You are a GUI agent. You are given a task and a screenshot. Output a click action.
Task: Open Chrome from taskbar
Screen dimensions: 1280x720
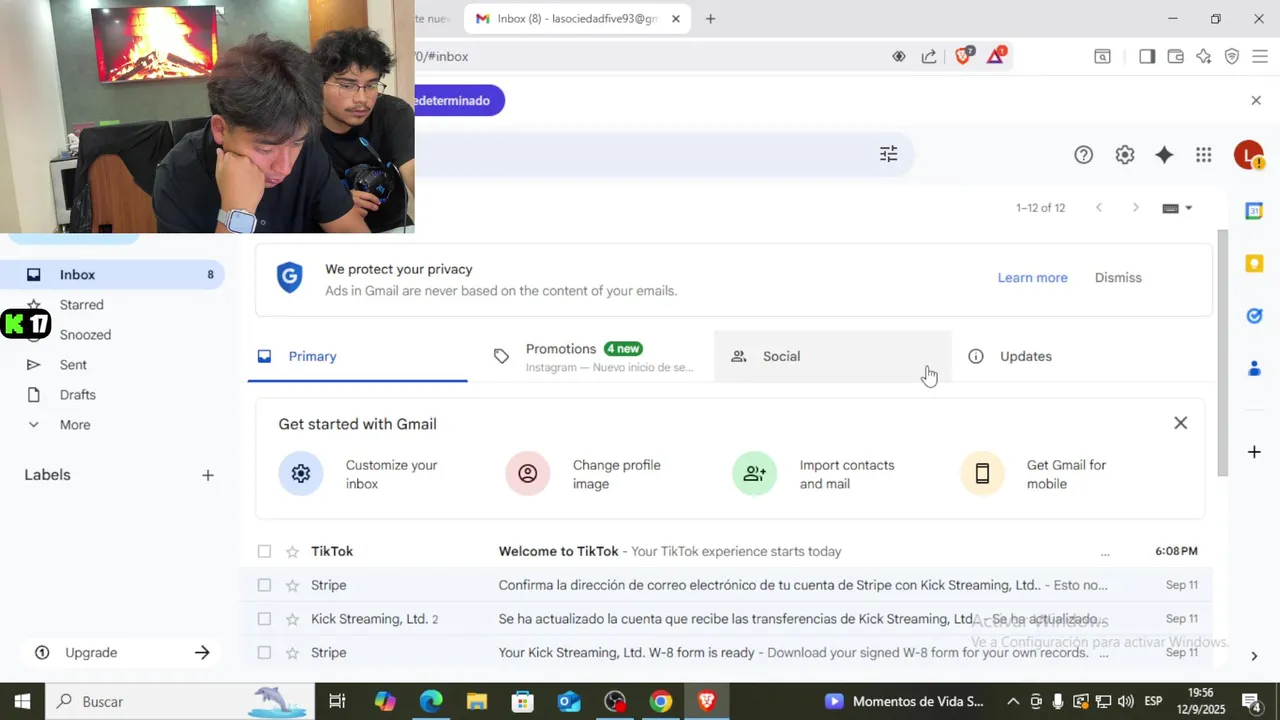661,702
